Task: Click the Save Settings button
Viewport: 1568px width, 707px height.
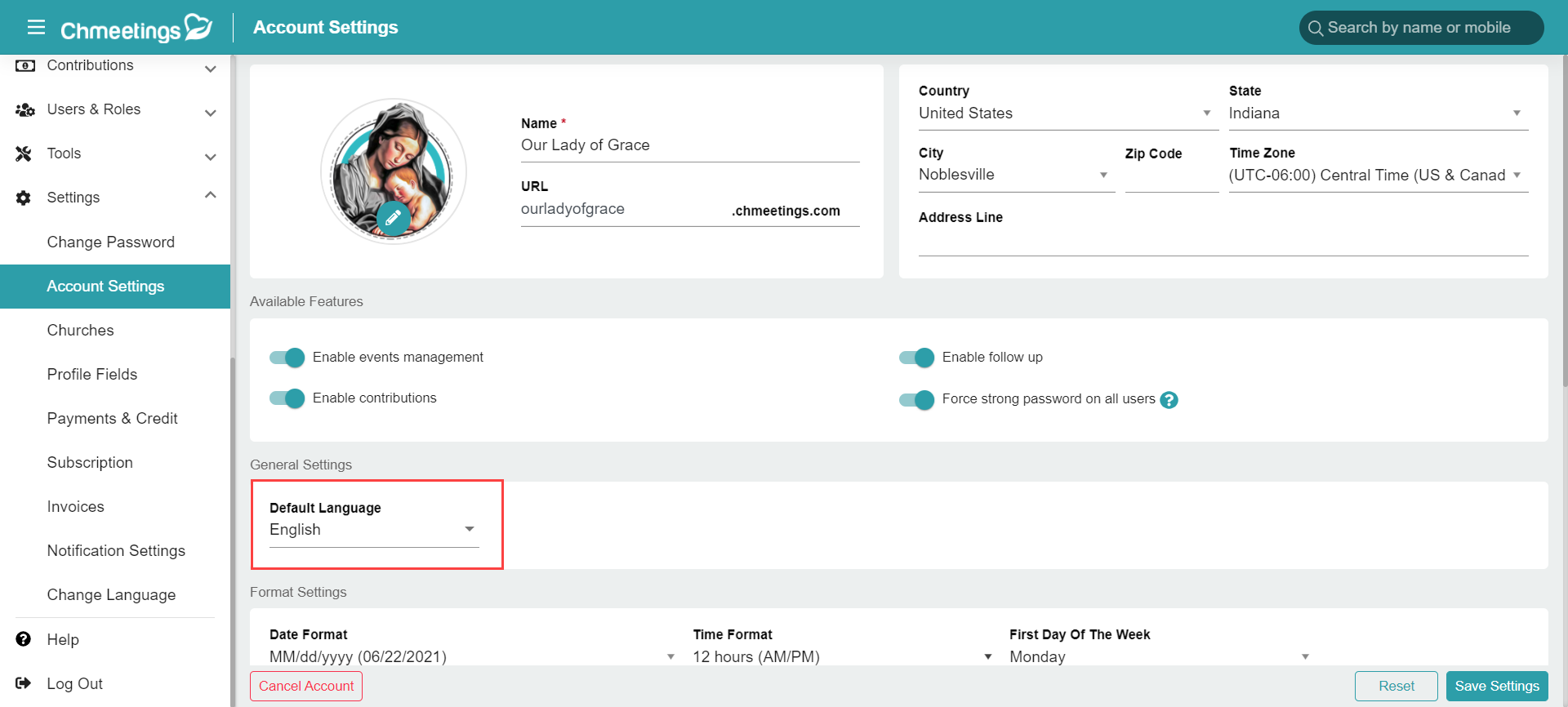Action: point(1497,686)
